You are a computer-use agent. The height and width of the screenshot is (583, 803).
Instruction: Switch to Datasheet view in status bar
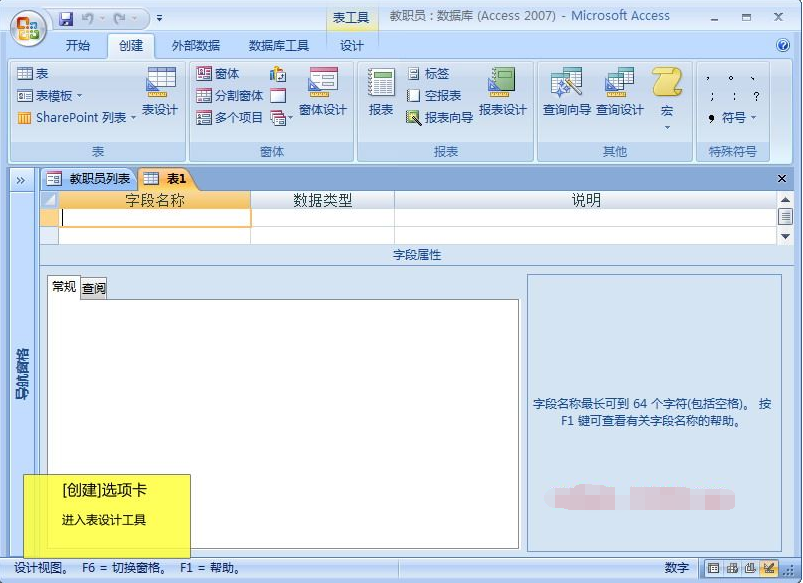tap(713, 568)
